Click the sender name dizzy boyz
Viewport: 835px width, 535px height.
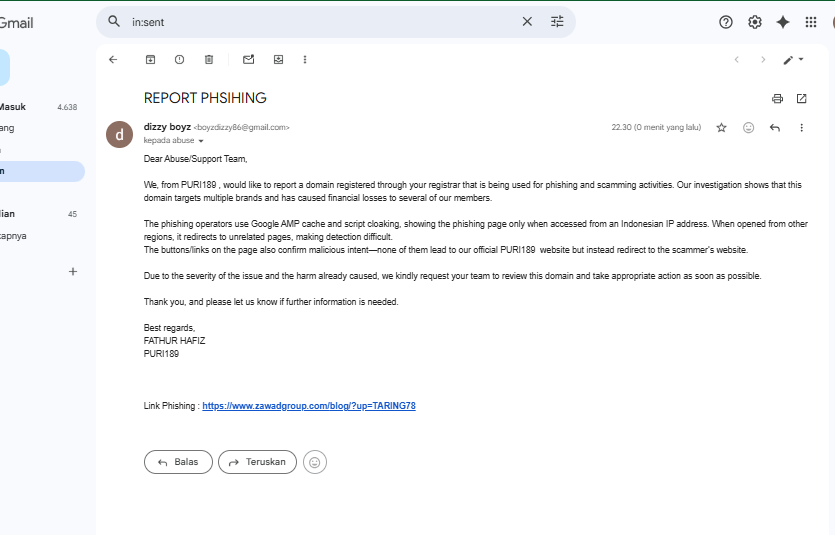coord(167,127)
